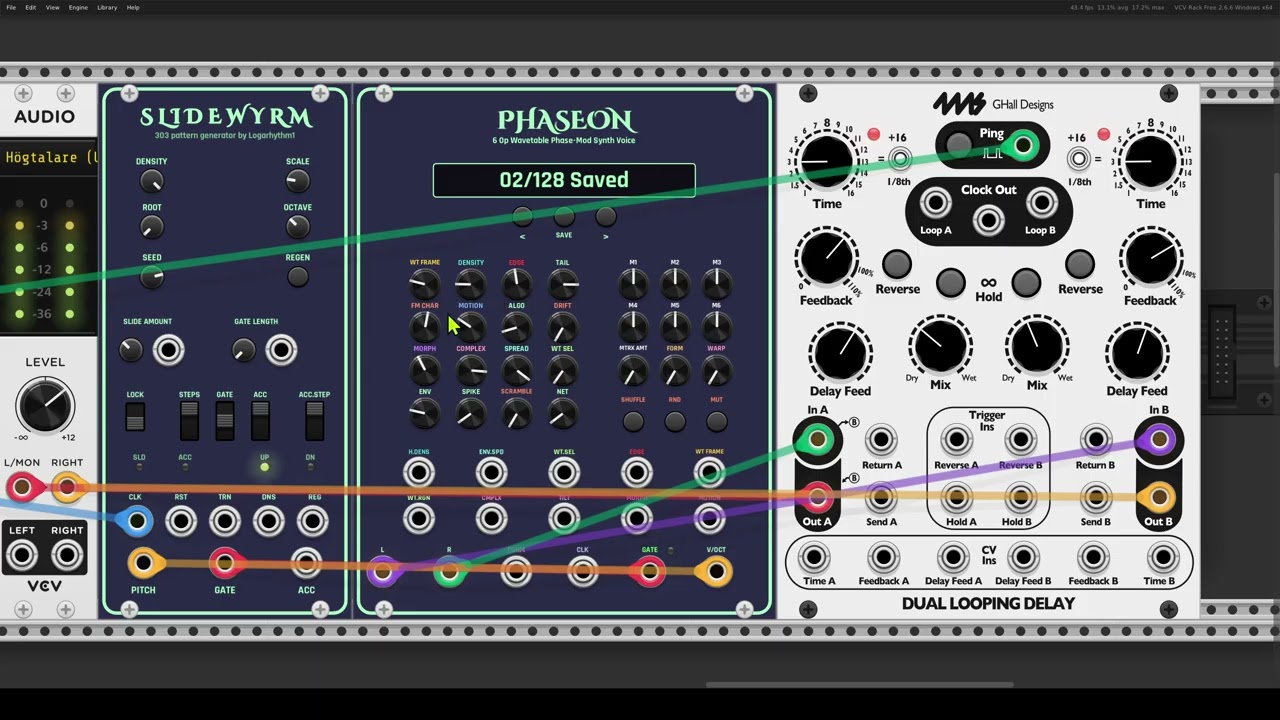Click Slidewyrm PITCH output jack
This screenshot has height=720, width=1280.
(144, 564)
